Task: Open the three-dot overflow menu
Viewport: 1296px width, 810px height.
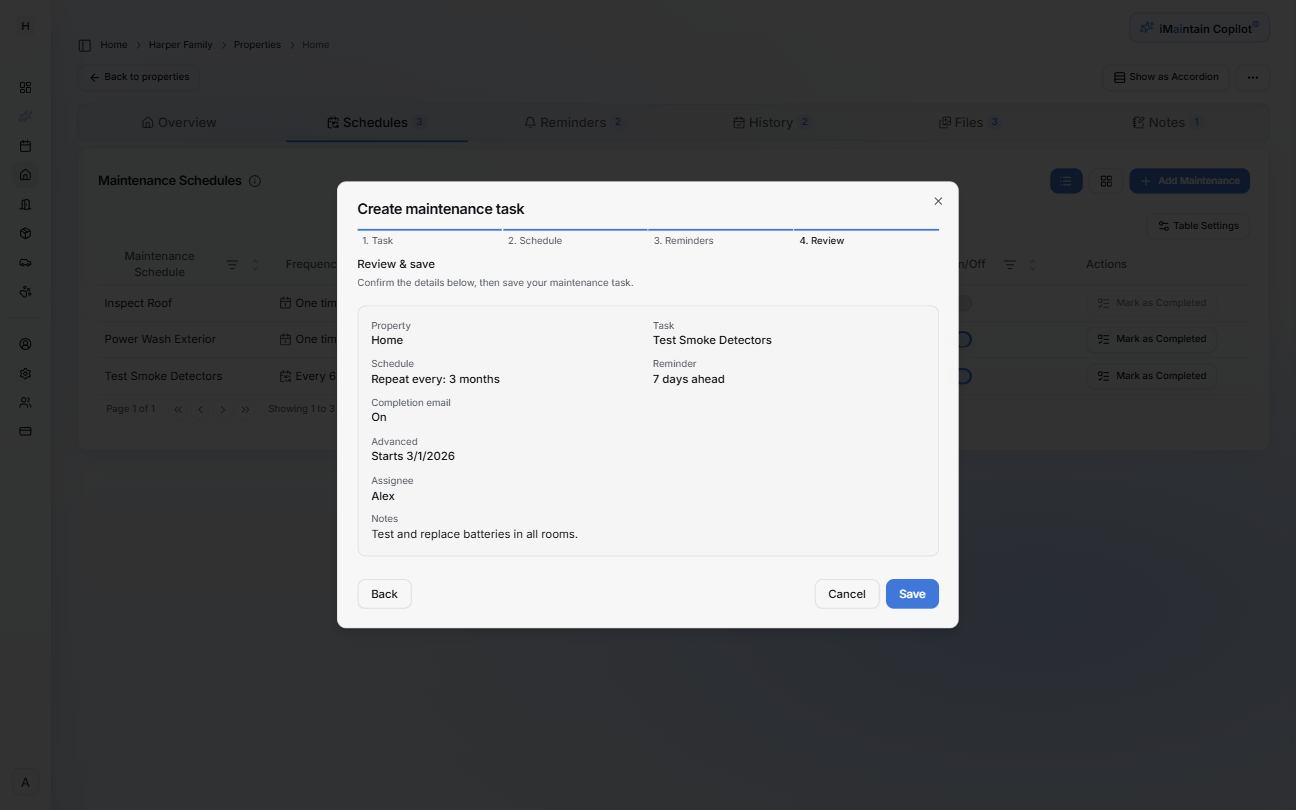Action: pos(1252,77)
